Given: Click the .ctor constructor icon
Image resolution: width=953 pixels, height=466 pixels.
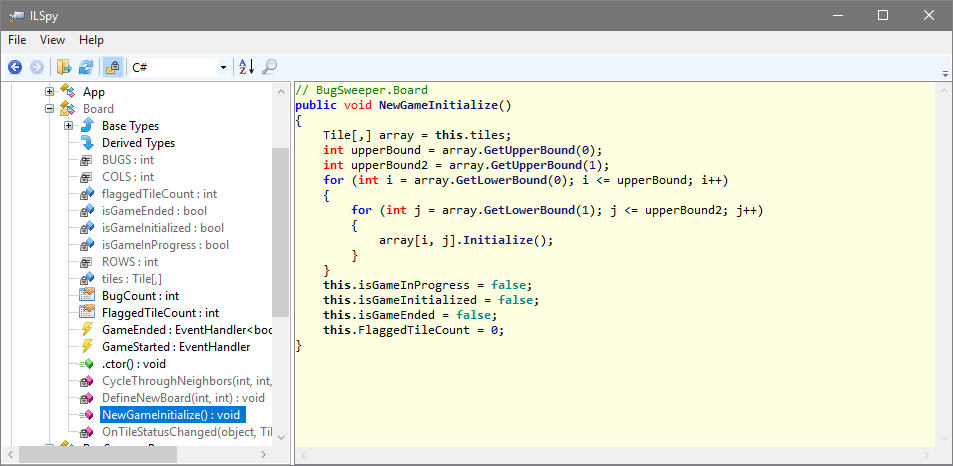Looking at the screenshot, I should click(x=87, y=364).
